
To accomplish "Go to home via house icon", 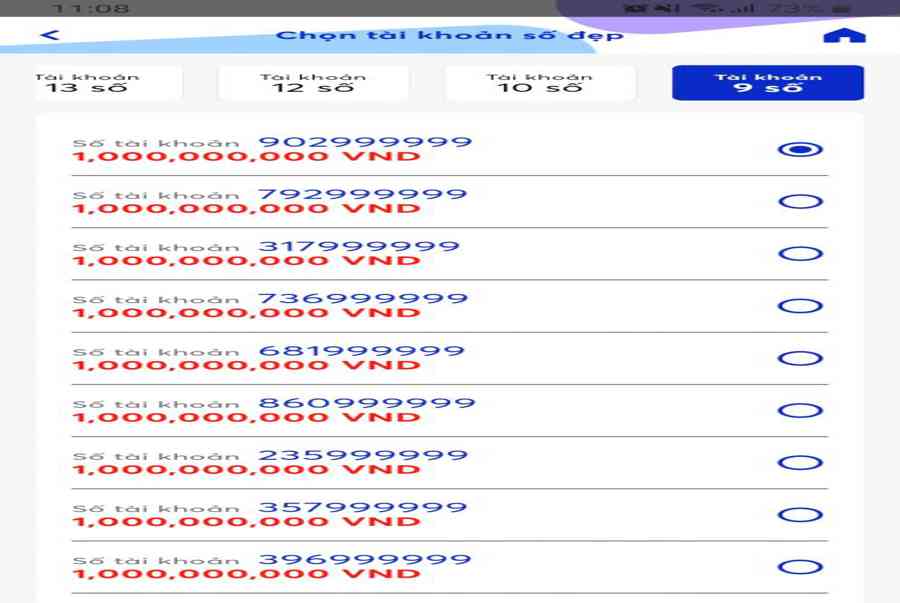I will tap(844, 36).
